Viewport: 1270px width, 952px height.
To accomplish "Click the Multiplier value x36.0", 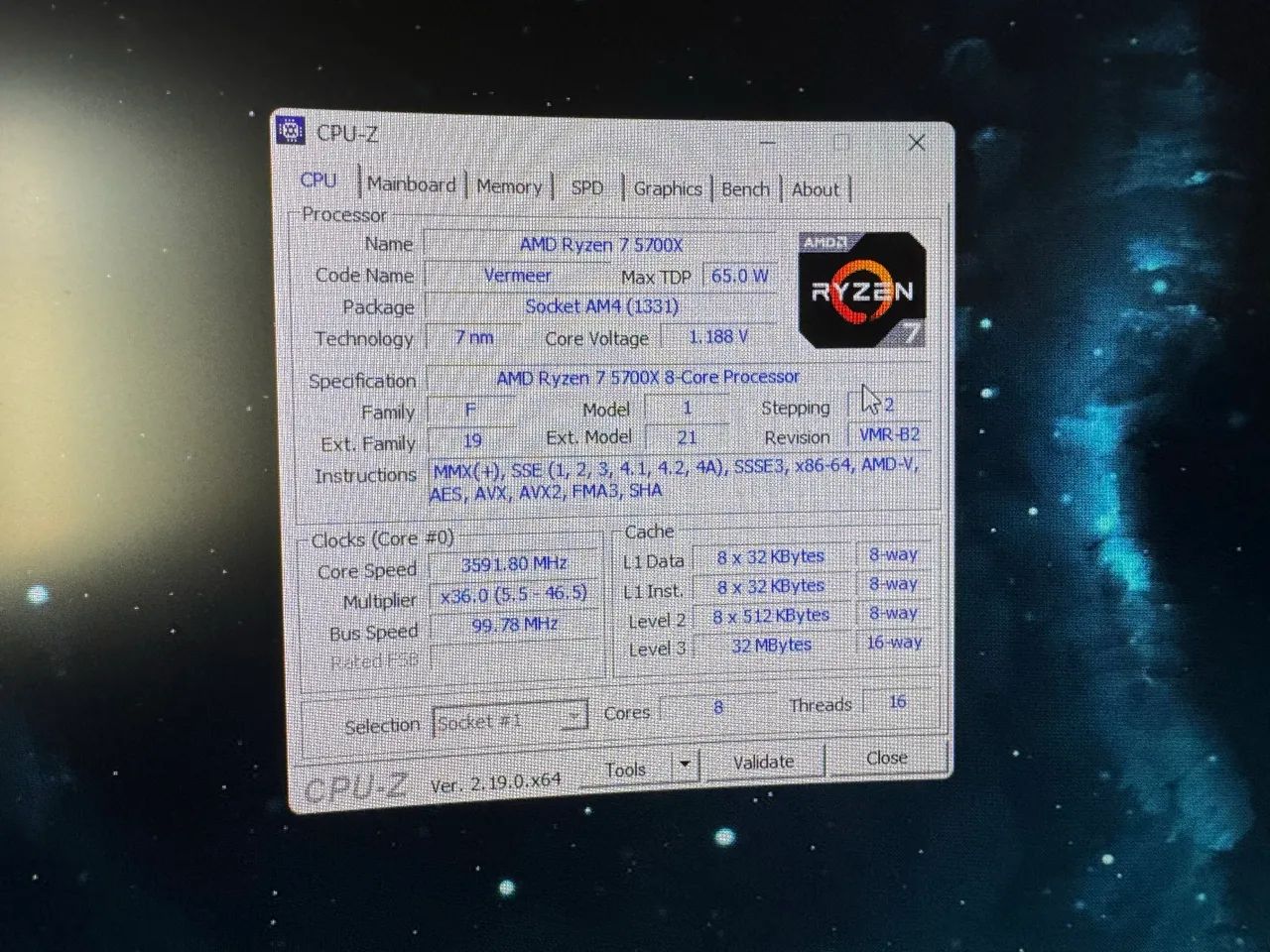I will pyautogui.click(x=514, y=594).
